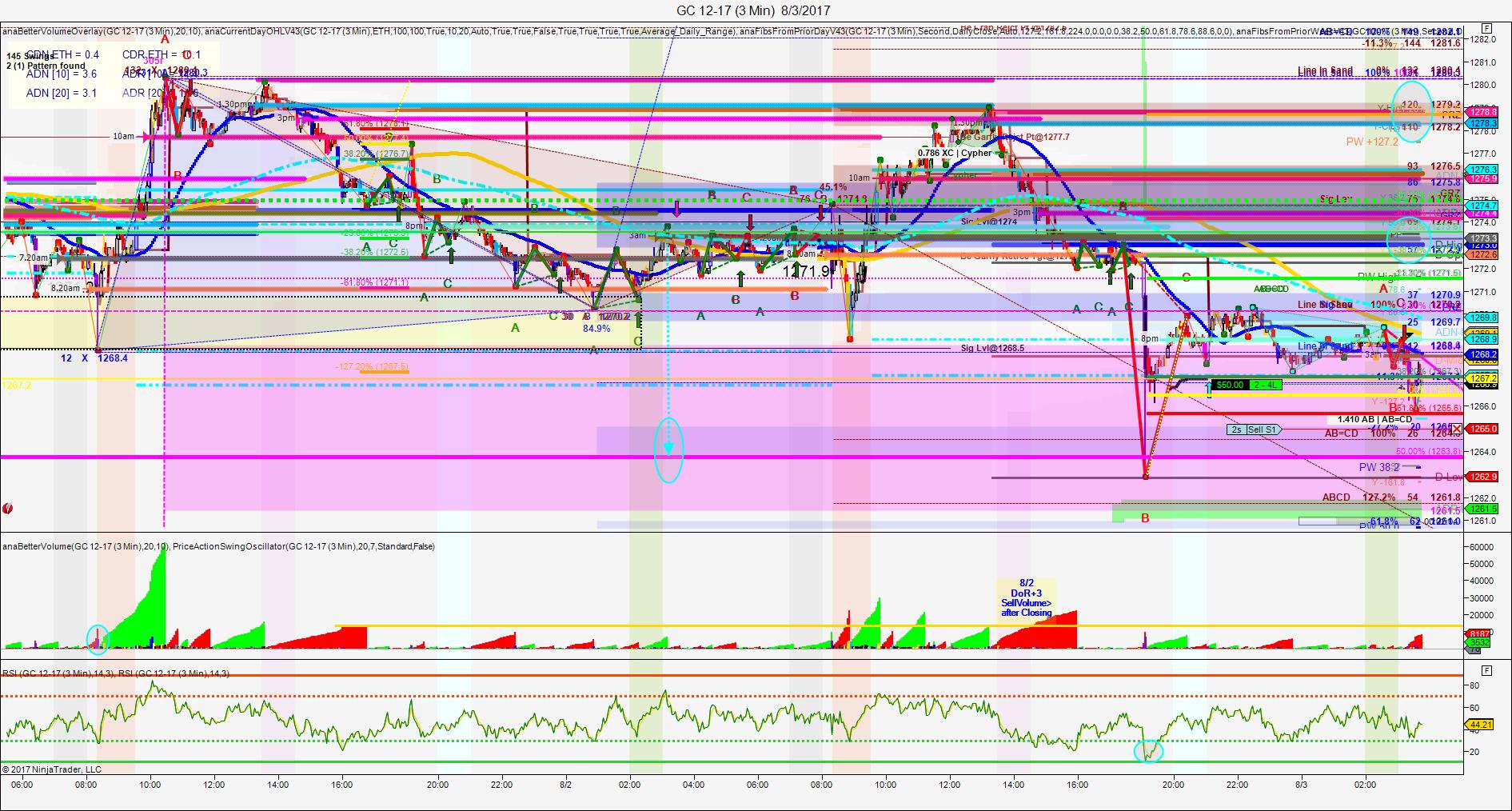This screenshot has height=811, width=1512.
Task: Click the F fixed-scale marker in price panel
Action: [1486, 28]
